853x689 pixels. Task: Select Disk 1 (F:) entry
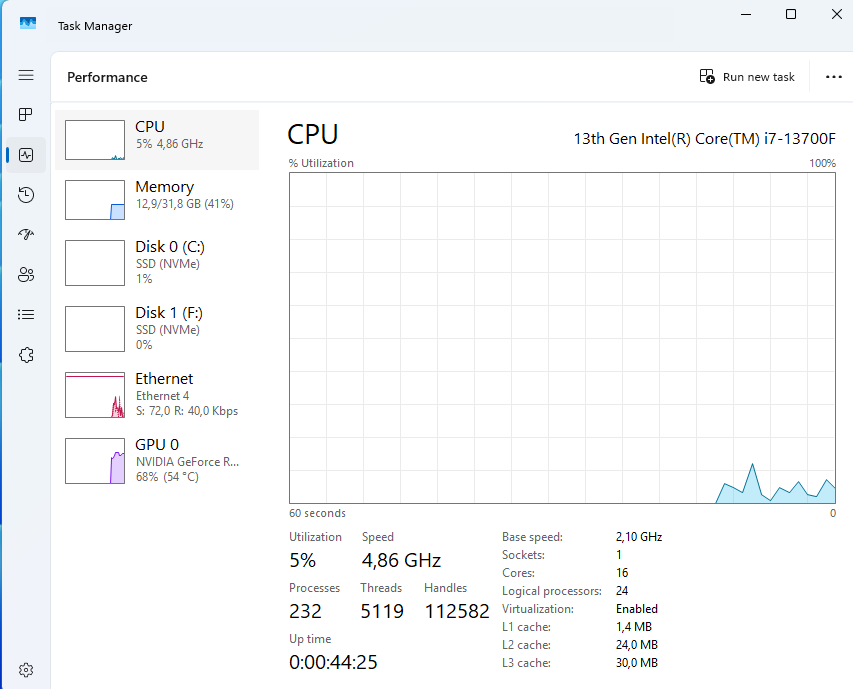[x=157, y=329]
